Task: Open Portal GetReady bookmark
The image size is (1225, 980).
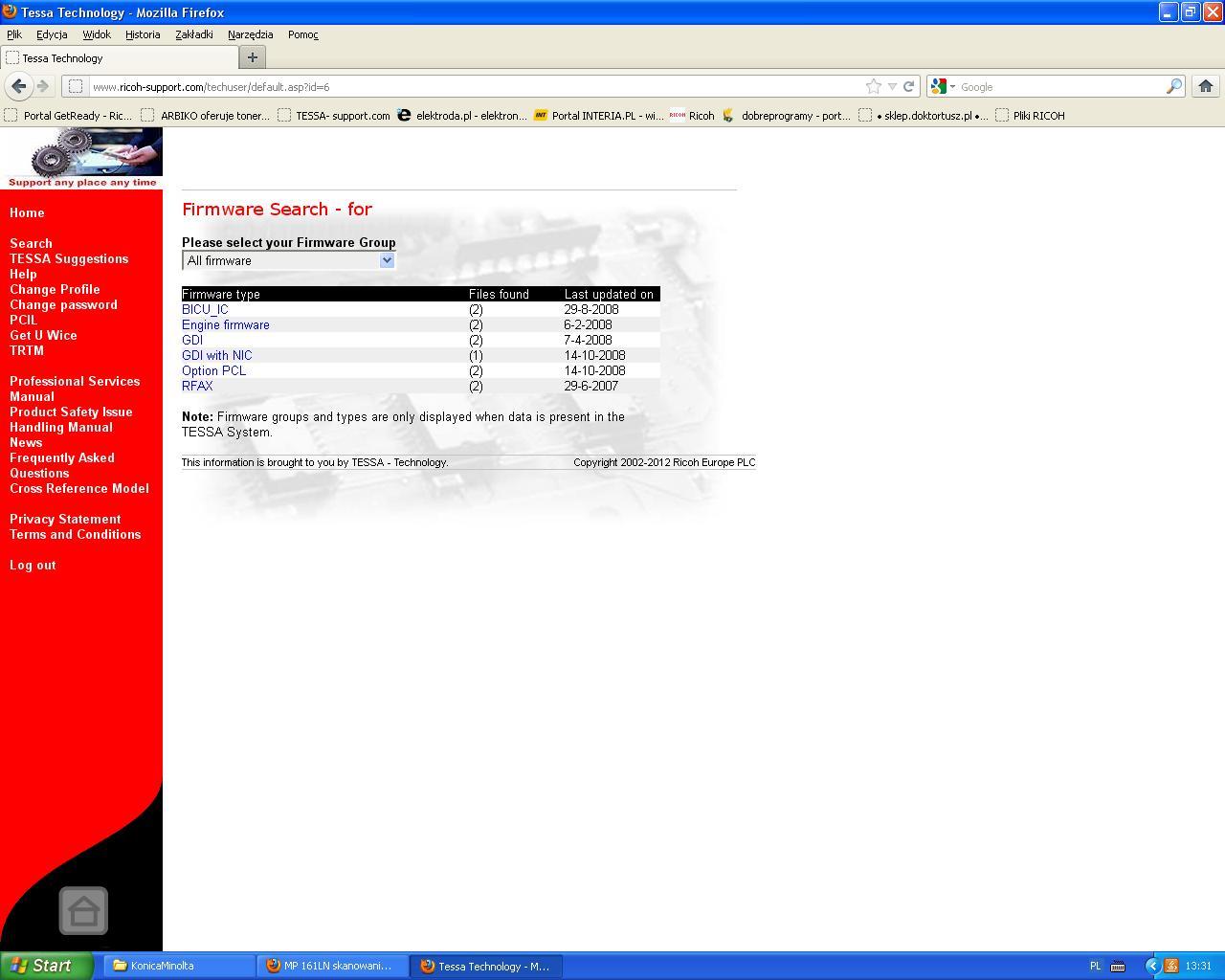Action: 68,115
